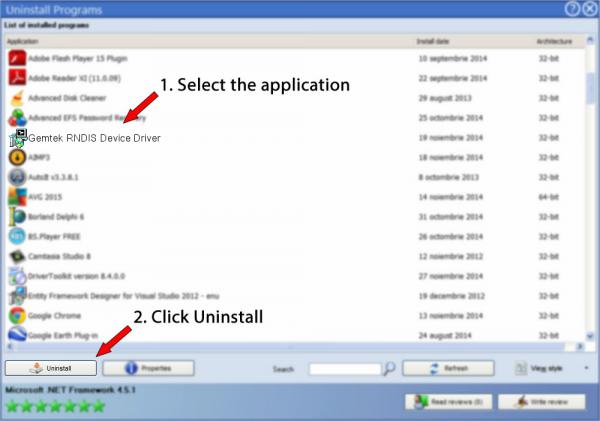Viewport: 600px width, 421px height.
Task: Open the View style dropdown
Action: click(x=552, y=368)
